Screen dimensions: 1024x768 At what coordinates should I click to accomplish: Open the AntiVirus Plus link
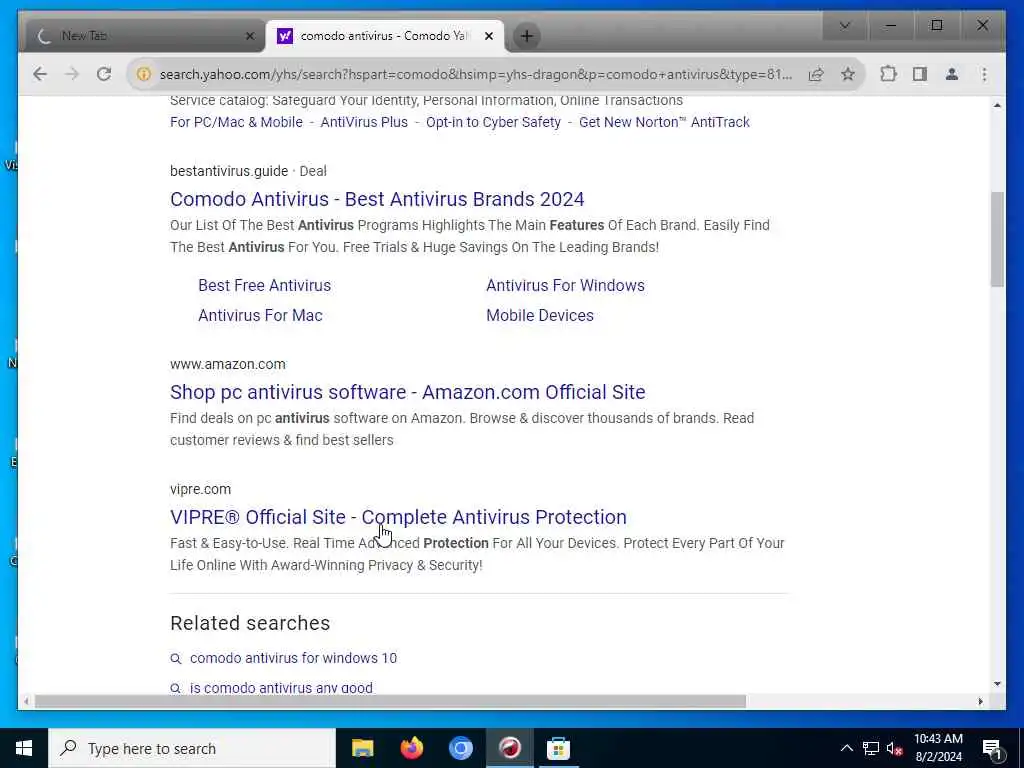tap(364, 122)
